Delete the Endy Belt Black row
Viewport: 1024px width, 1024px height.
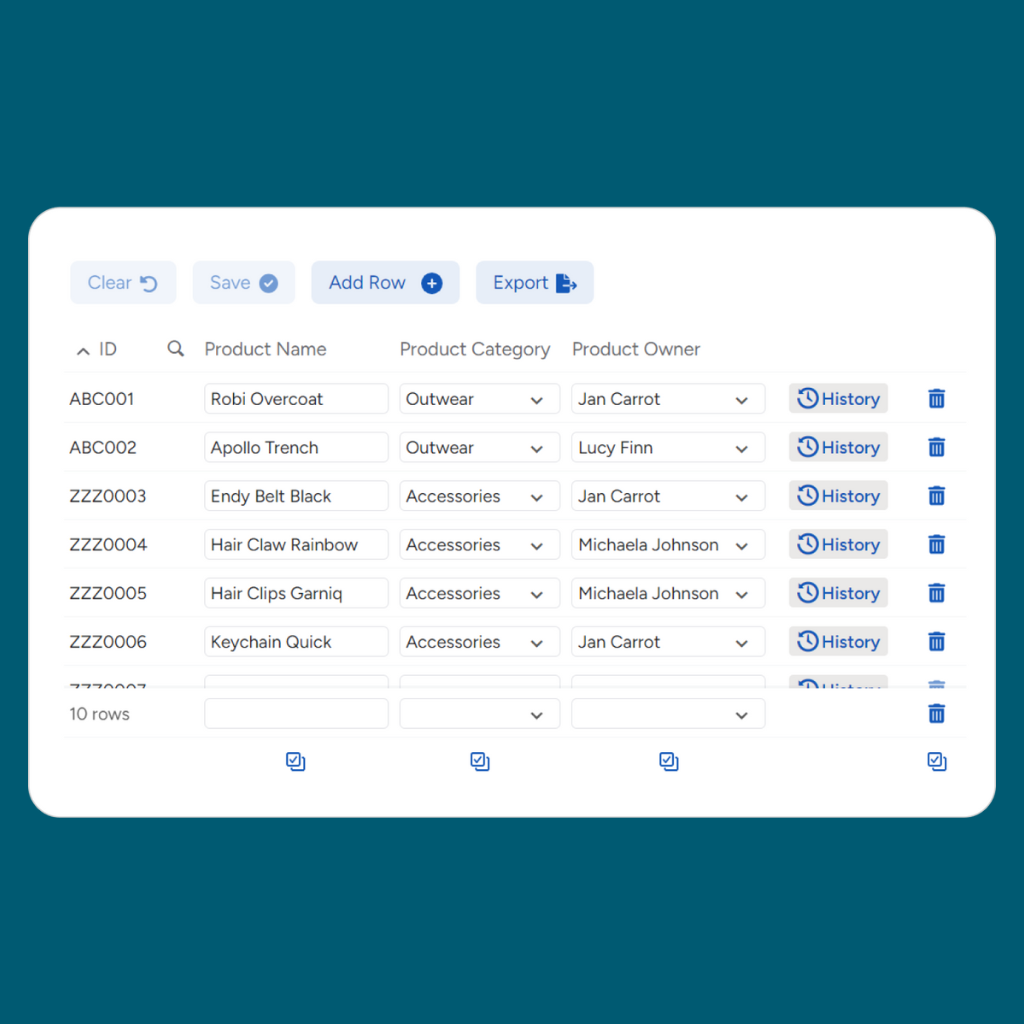[x=936, y=496]
